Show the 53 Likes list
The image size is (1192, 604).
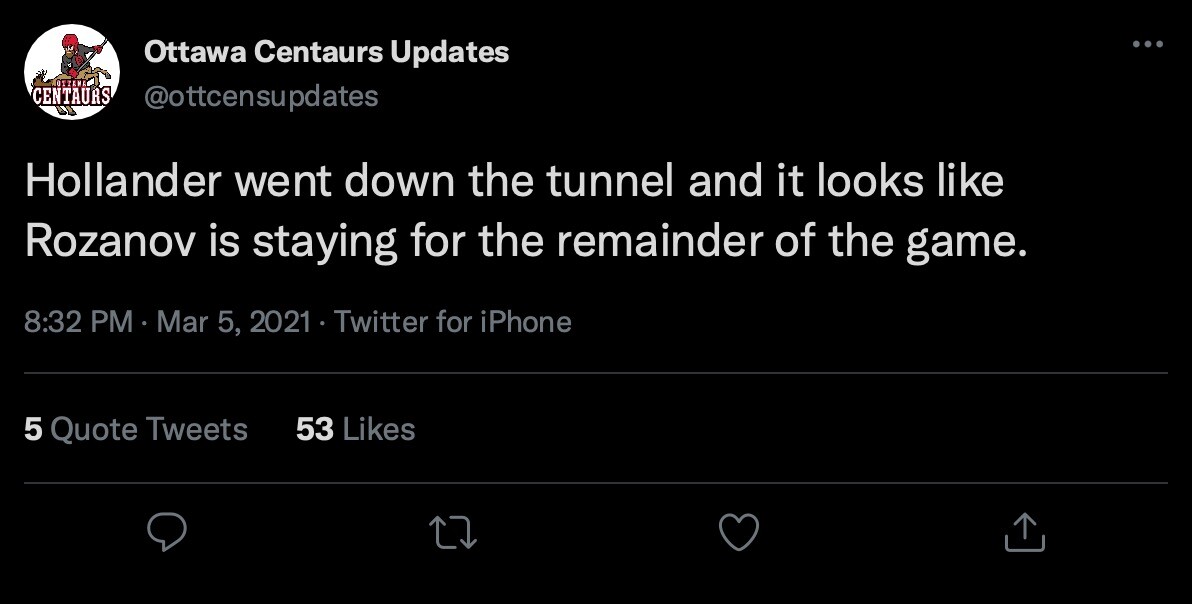tap(355, 429)
